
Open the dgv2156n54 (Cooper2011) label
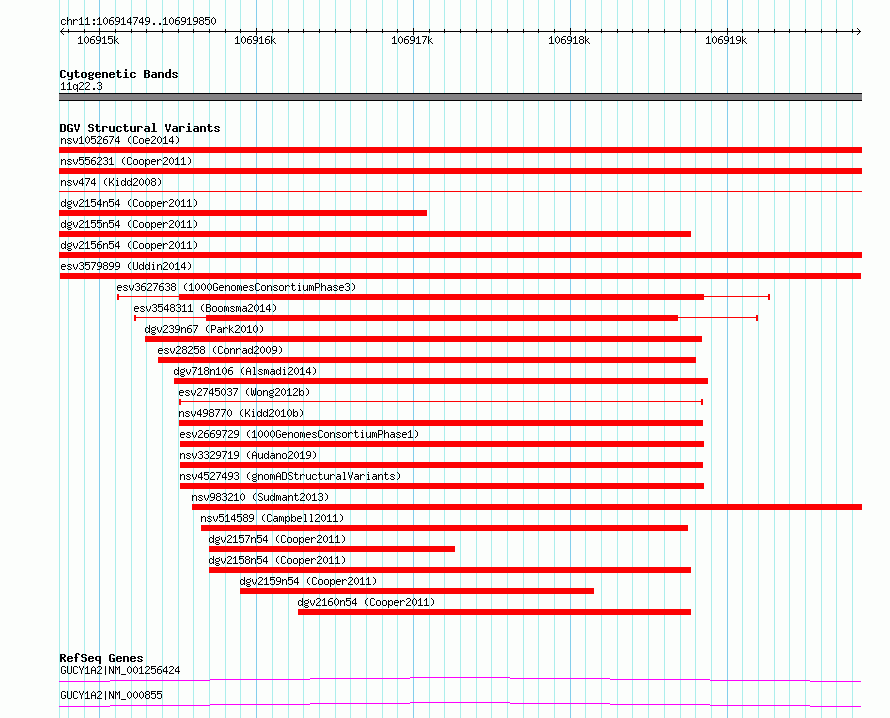pos(129,245)
